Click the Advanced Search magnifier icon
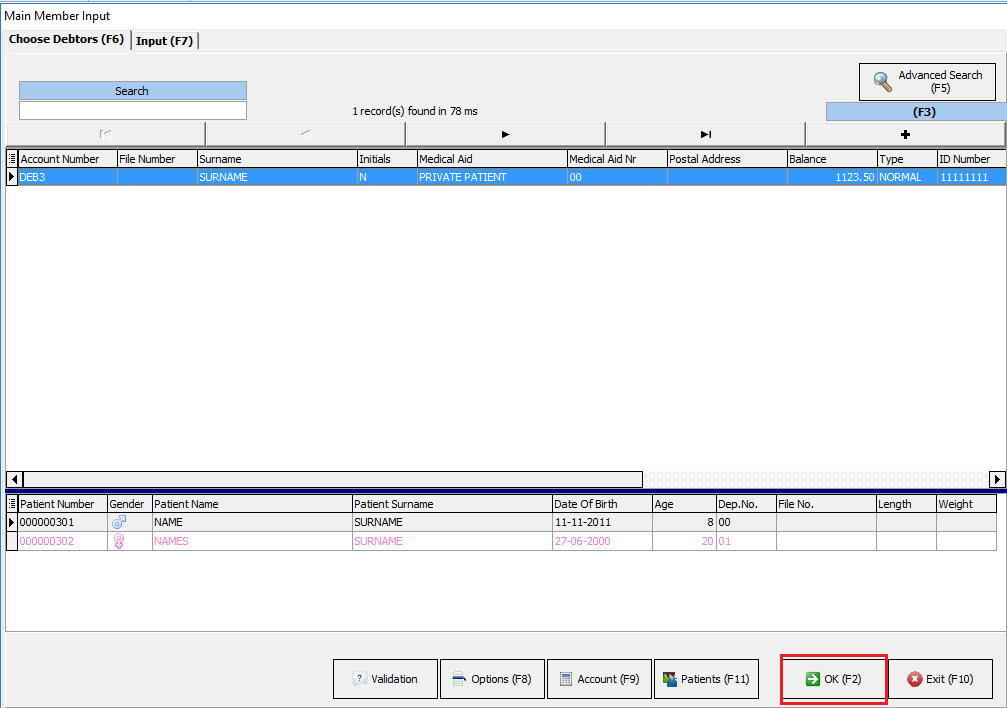Screen dimensions: 1007x708 tap(883, 82)
